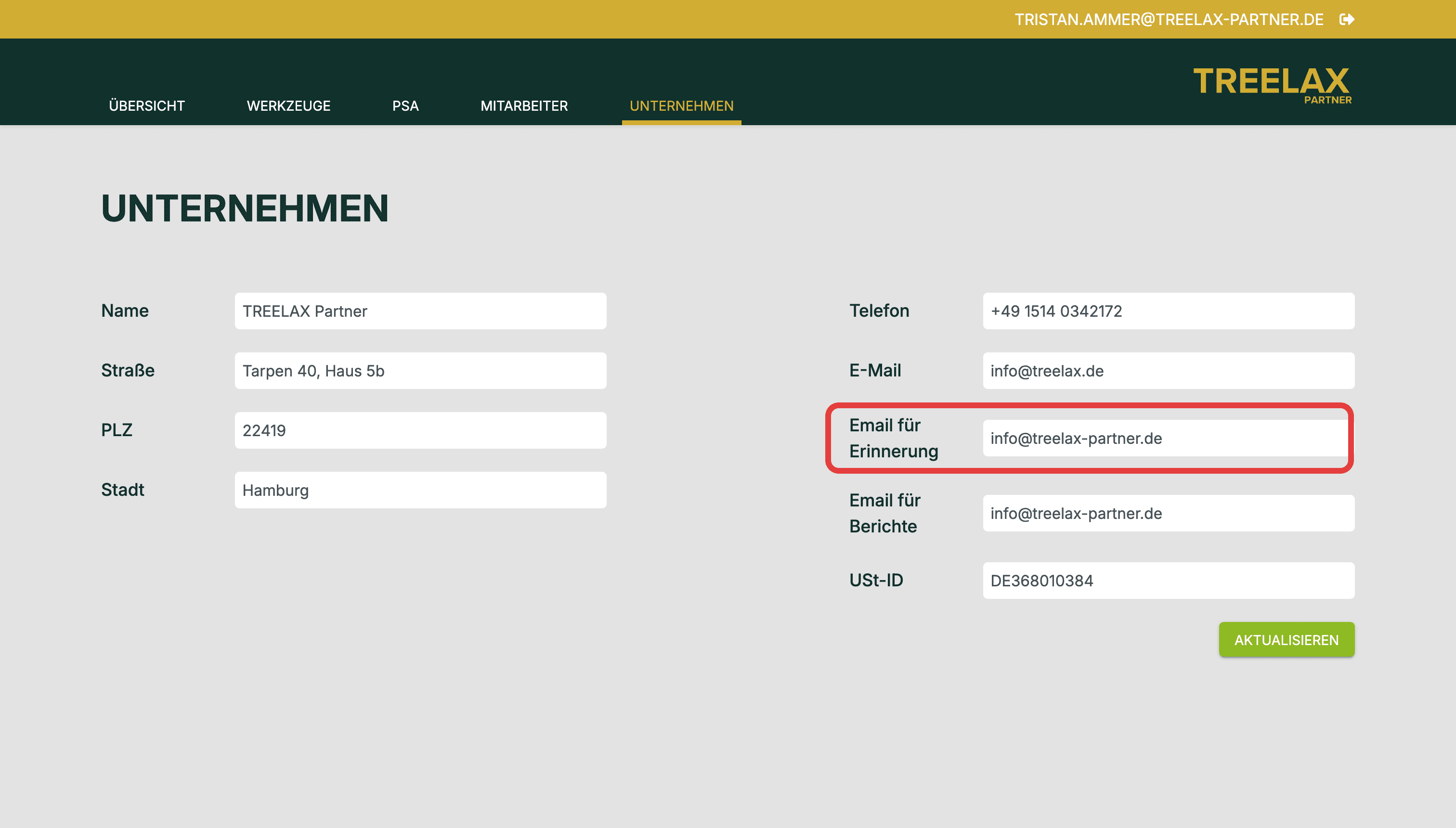The image size is (1456, 828).
Task: Click the E-Mail input field
Action: pos(1169,371)
